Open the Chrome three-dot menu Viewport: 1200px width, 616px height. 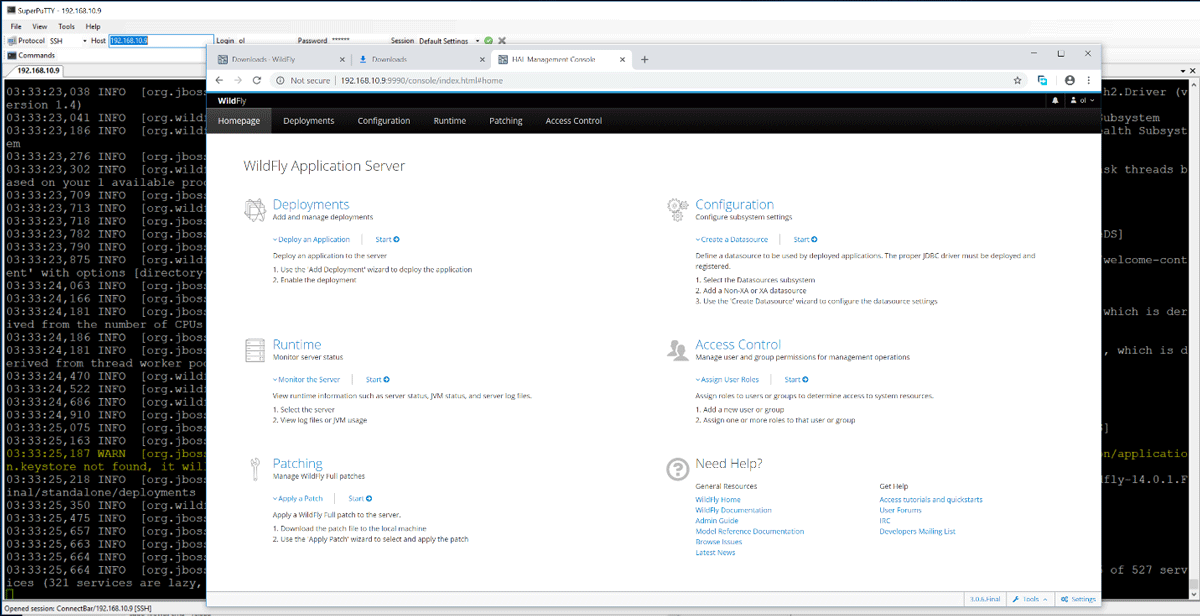point(1088,80)
